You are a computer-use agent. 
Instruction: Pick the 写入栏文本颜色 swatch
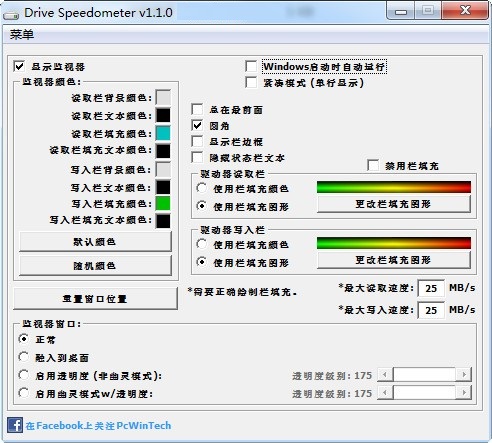coord(163,187)
